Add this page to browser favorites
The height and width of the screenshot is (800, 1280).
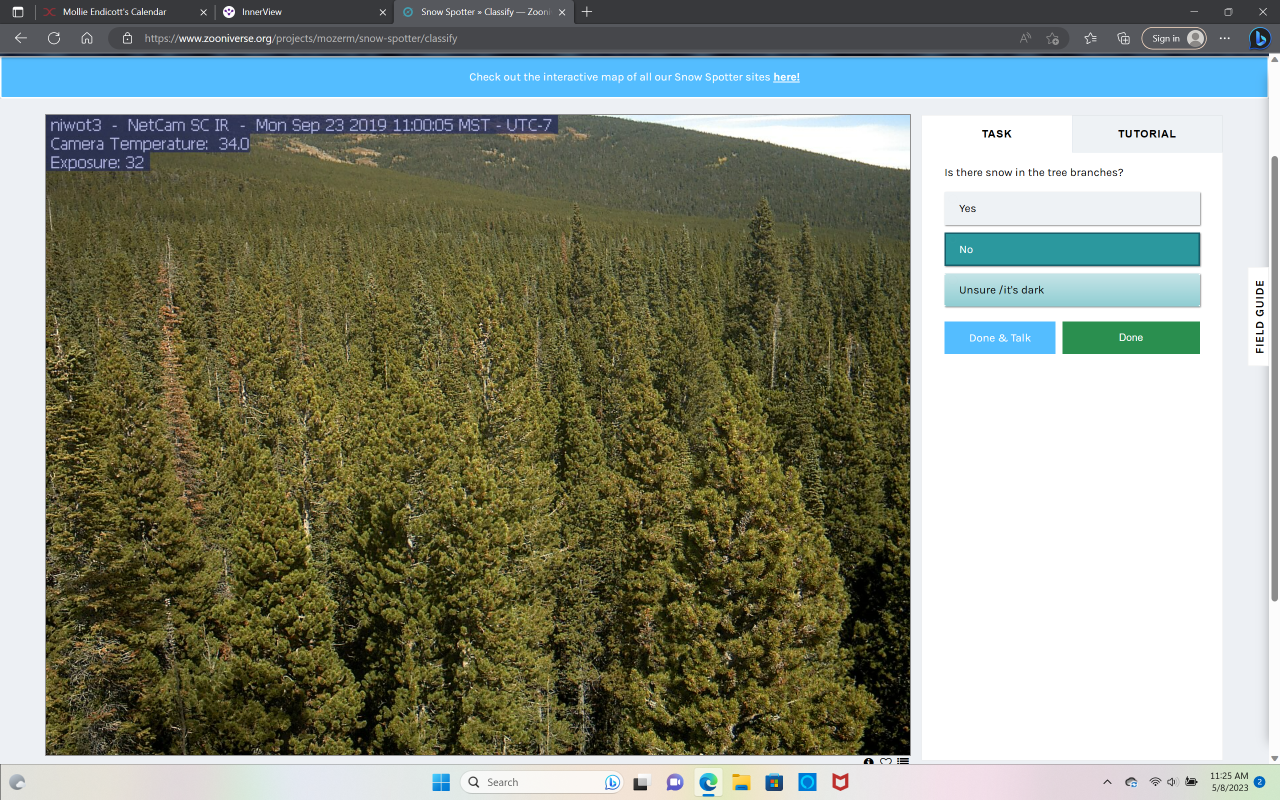click(x=1052, y=38)
